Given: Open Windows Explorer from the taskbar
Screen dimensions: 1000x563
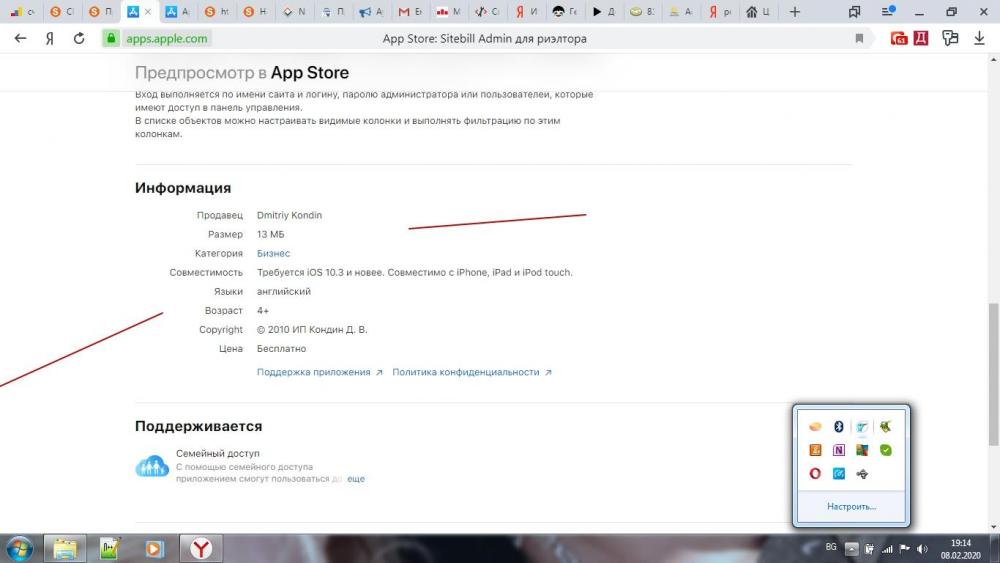Looking at the screenshot, I should [x=65, y=548].
